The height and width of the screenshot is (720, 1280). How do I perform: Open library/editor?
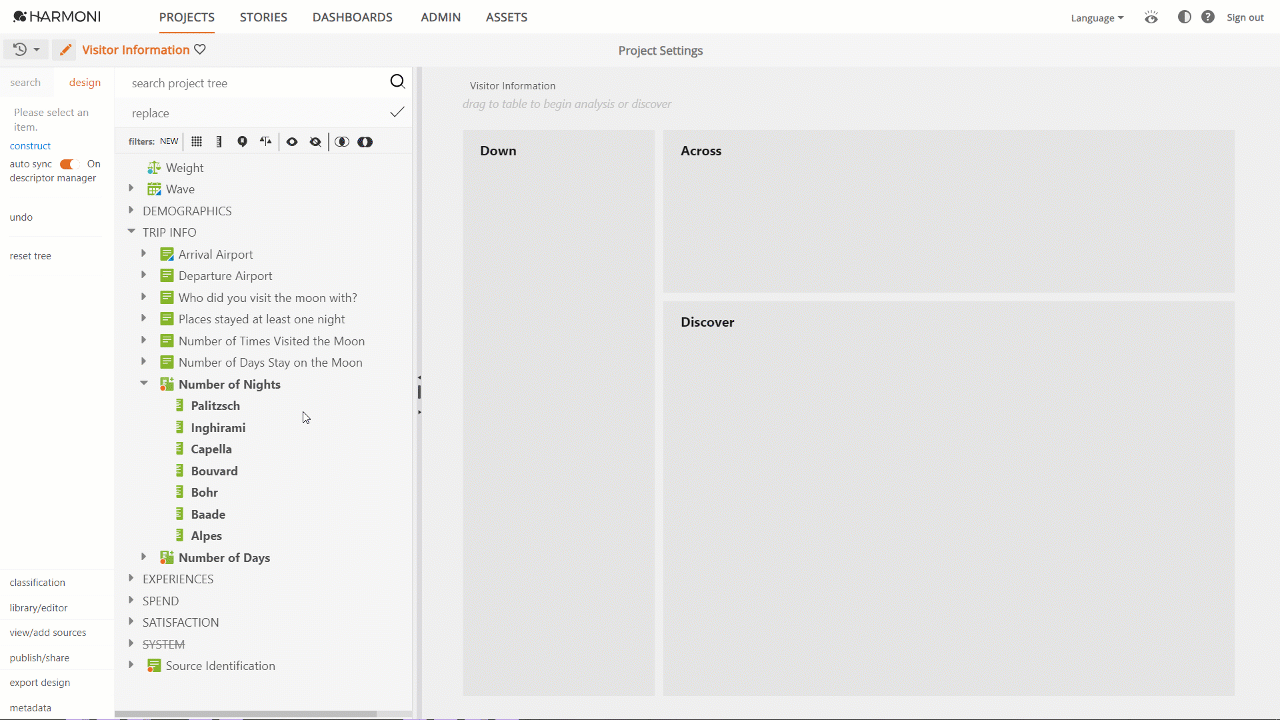click(39, 608)
